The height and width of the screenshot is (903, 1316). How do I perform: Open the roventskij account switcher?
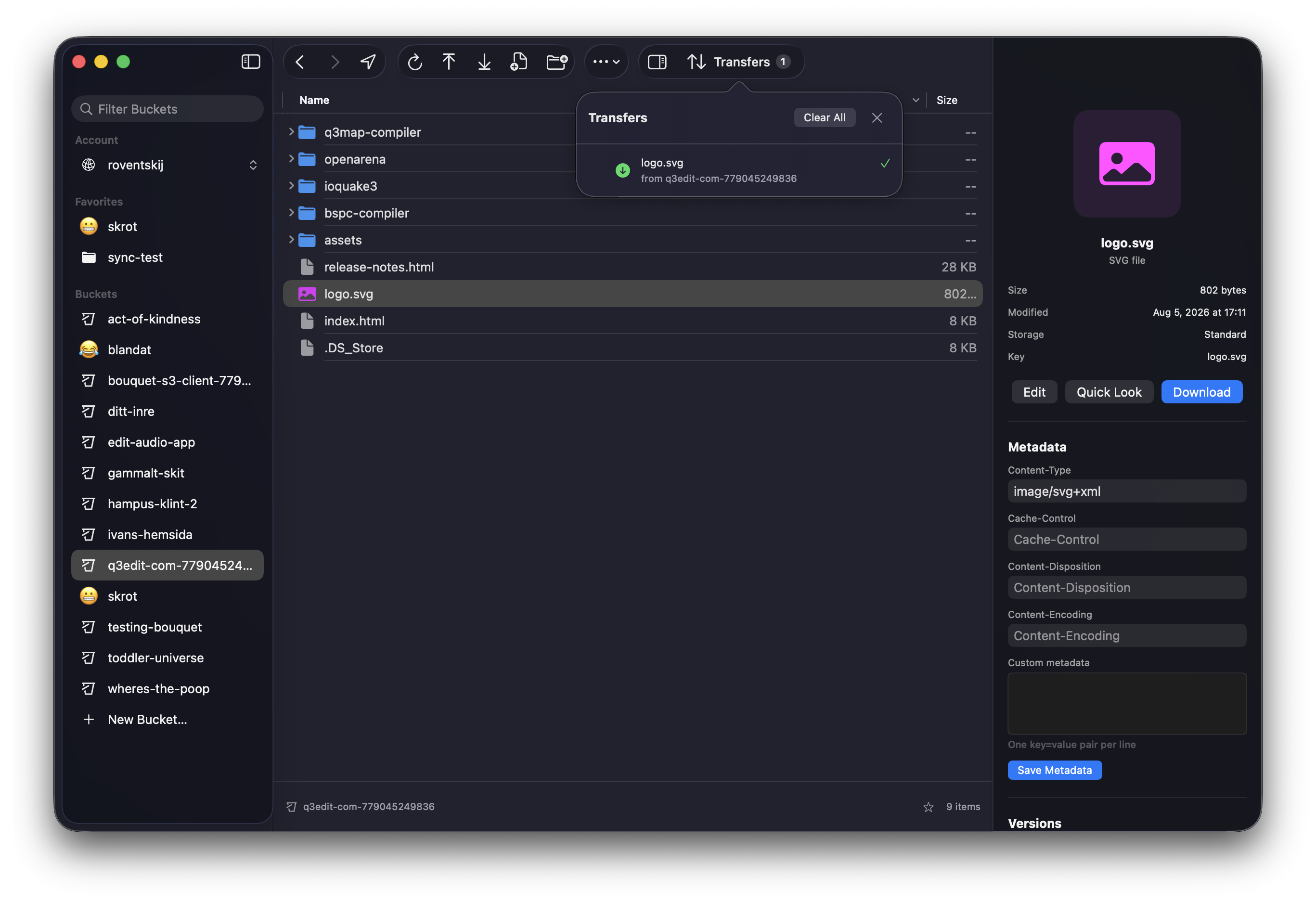(x=168, y=165)
